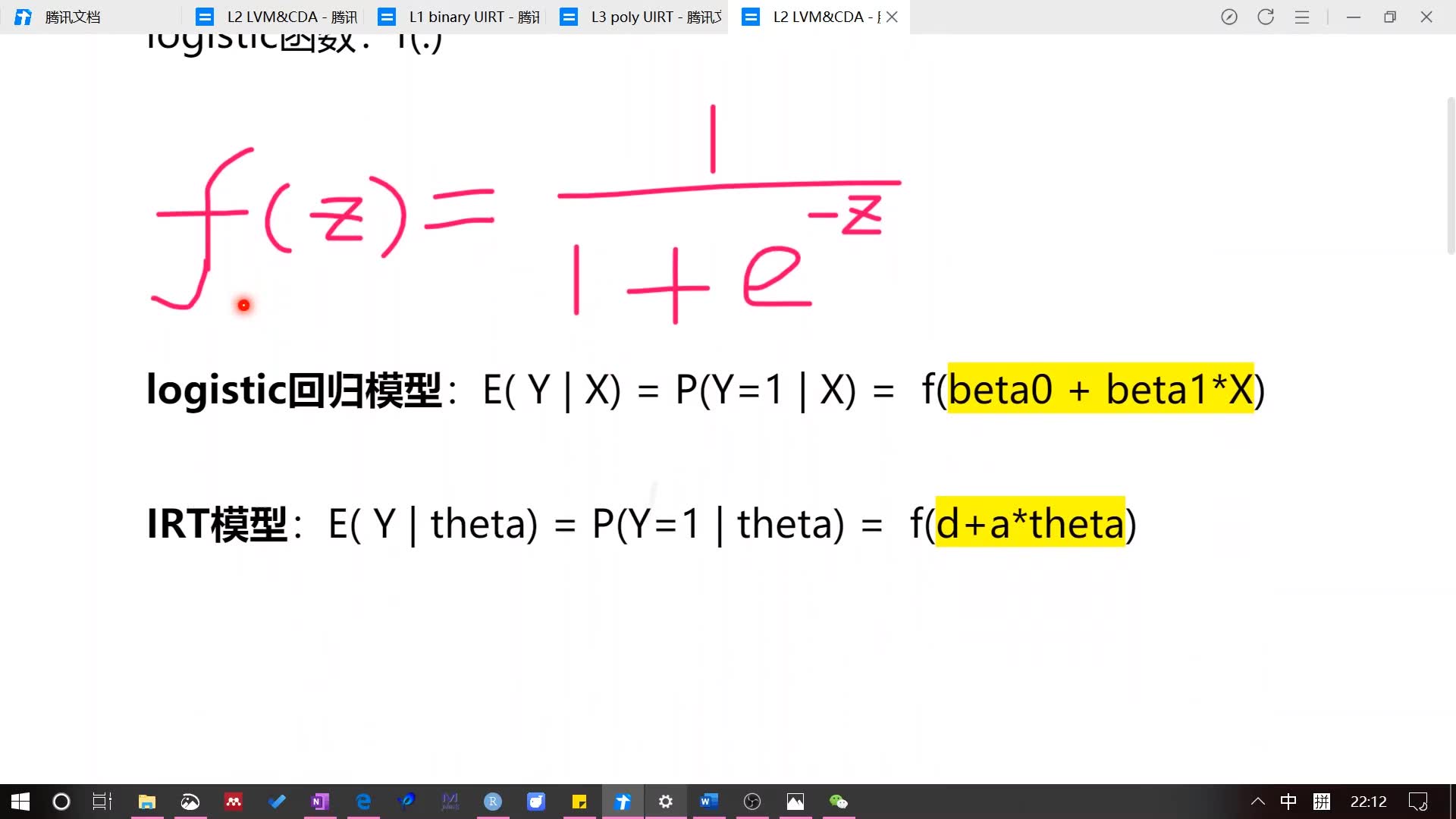The image size is (1456, 819).
Task: Open the Photos app in taskbar
Action: 795,802
